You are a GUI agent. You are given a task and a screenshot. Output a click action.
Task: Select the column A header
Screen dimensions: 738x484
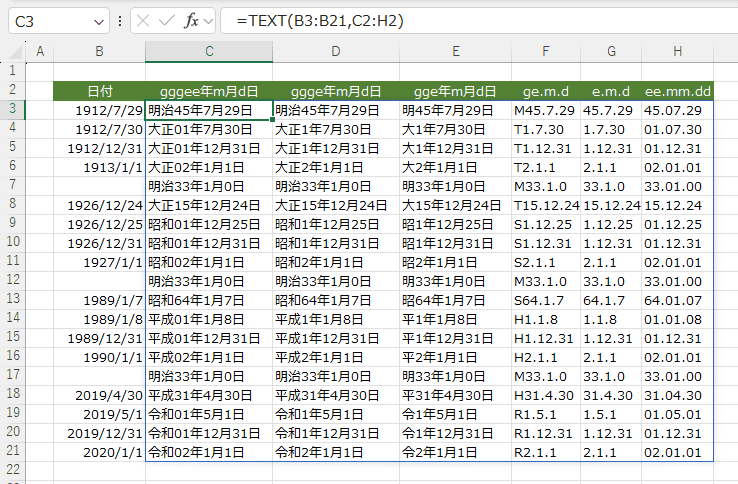point(40,51)
